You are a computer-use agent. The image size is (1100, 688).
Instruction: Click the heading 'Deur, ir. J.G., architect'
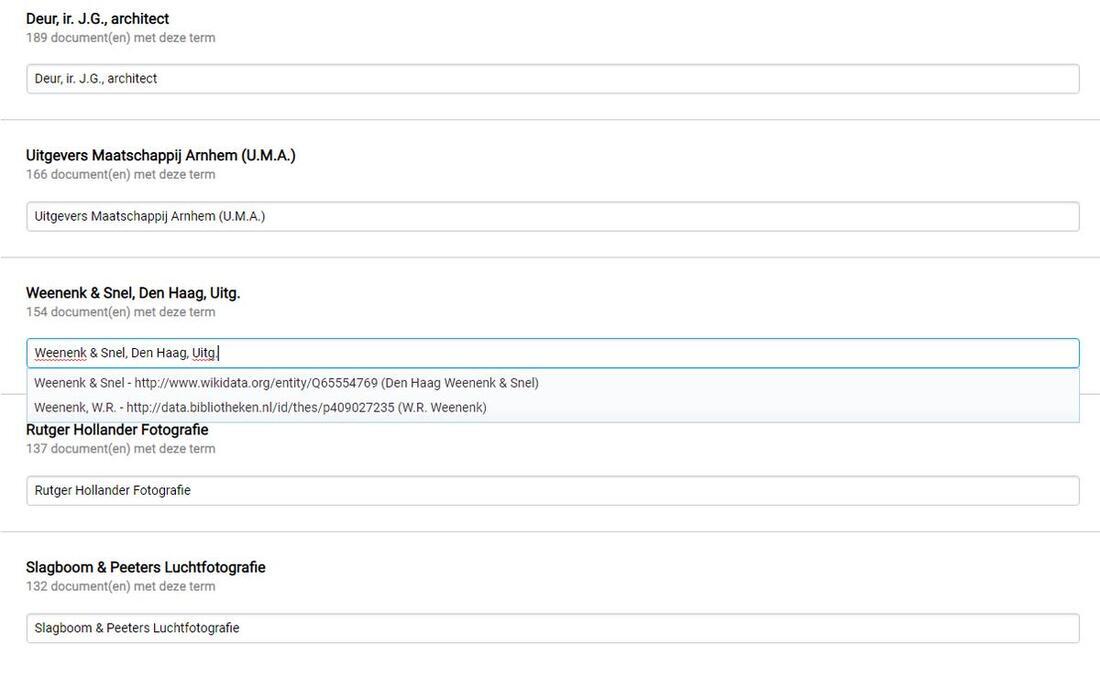pyautogui.click(x=98, y=19)
